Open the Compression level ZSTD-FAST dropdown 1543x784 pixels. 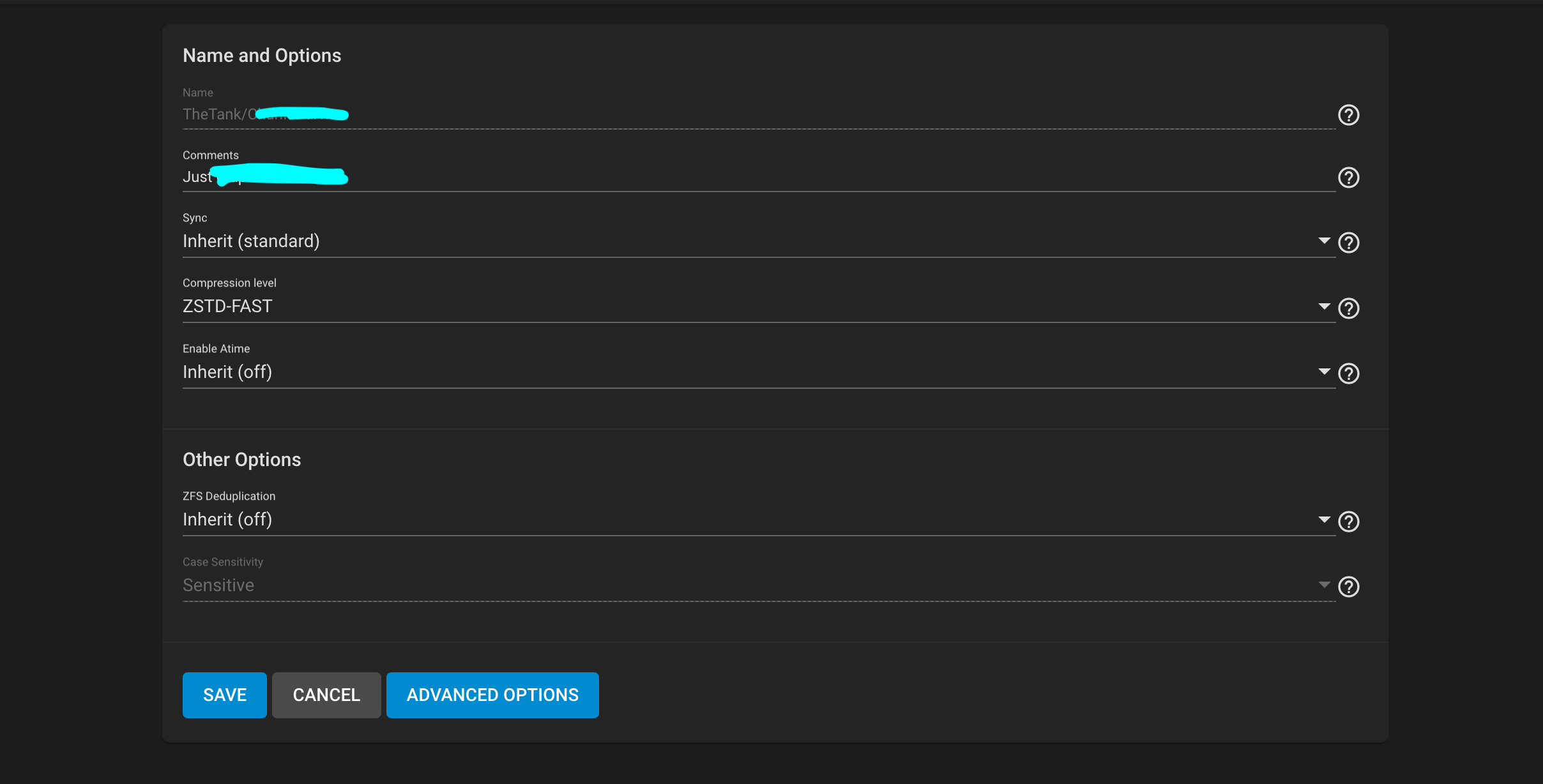[x=759, y=306]
